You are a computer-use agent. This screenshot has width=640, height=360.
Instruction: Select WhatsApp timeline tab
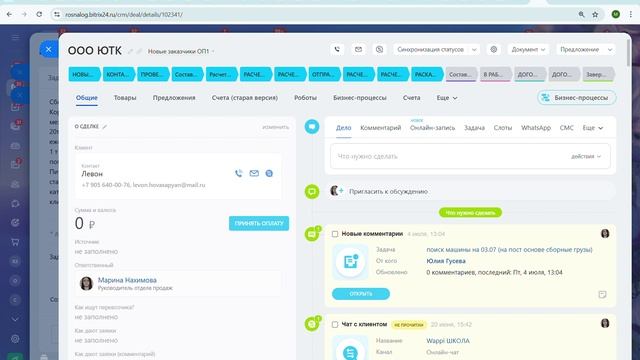pyautogui.click(x=536, y=128)
